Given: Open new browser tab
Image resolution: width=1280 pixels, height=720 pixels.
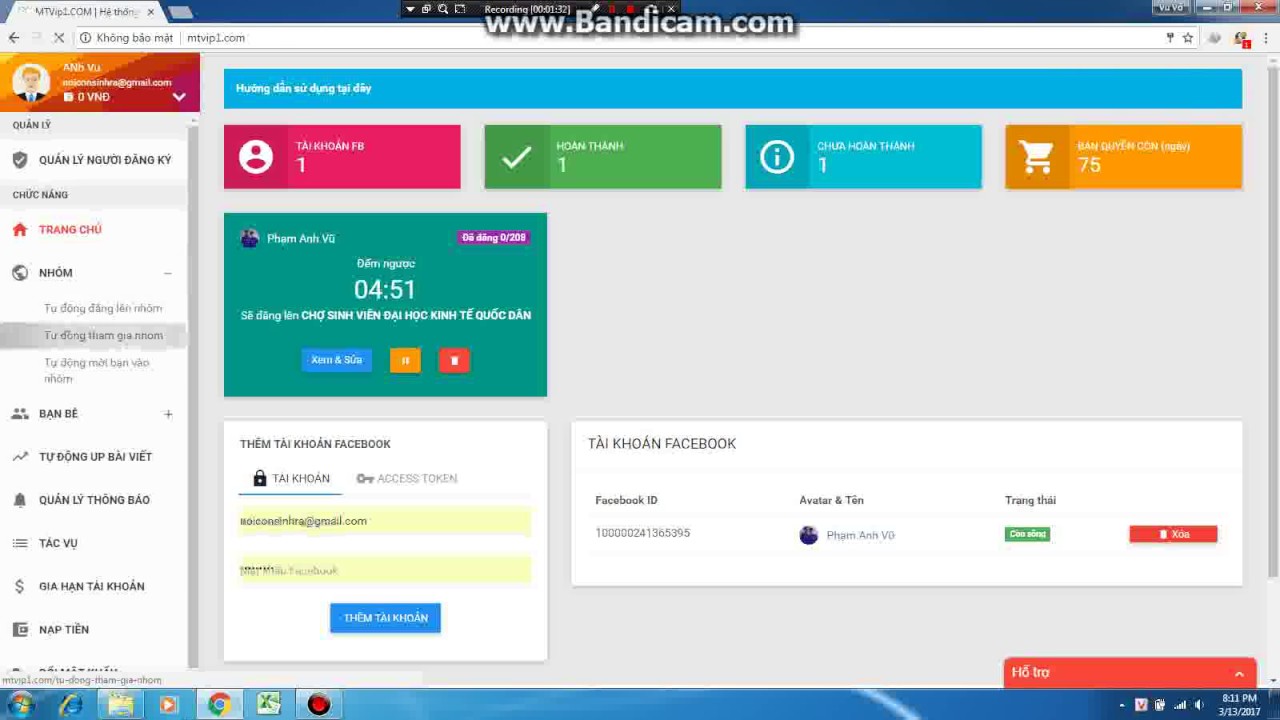Looking at the screenshot, I should coord(181,12).
